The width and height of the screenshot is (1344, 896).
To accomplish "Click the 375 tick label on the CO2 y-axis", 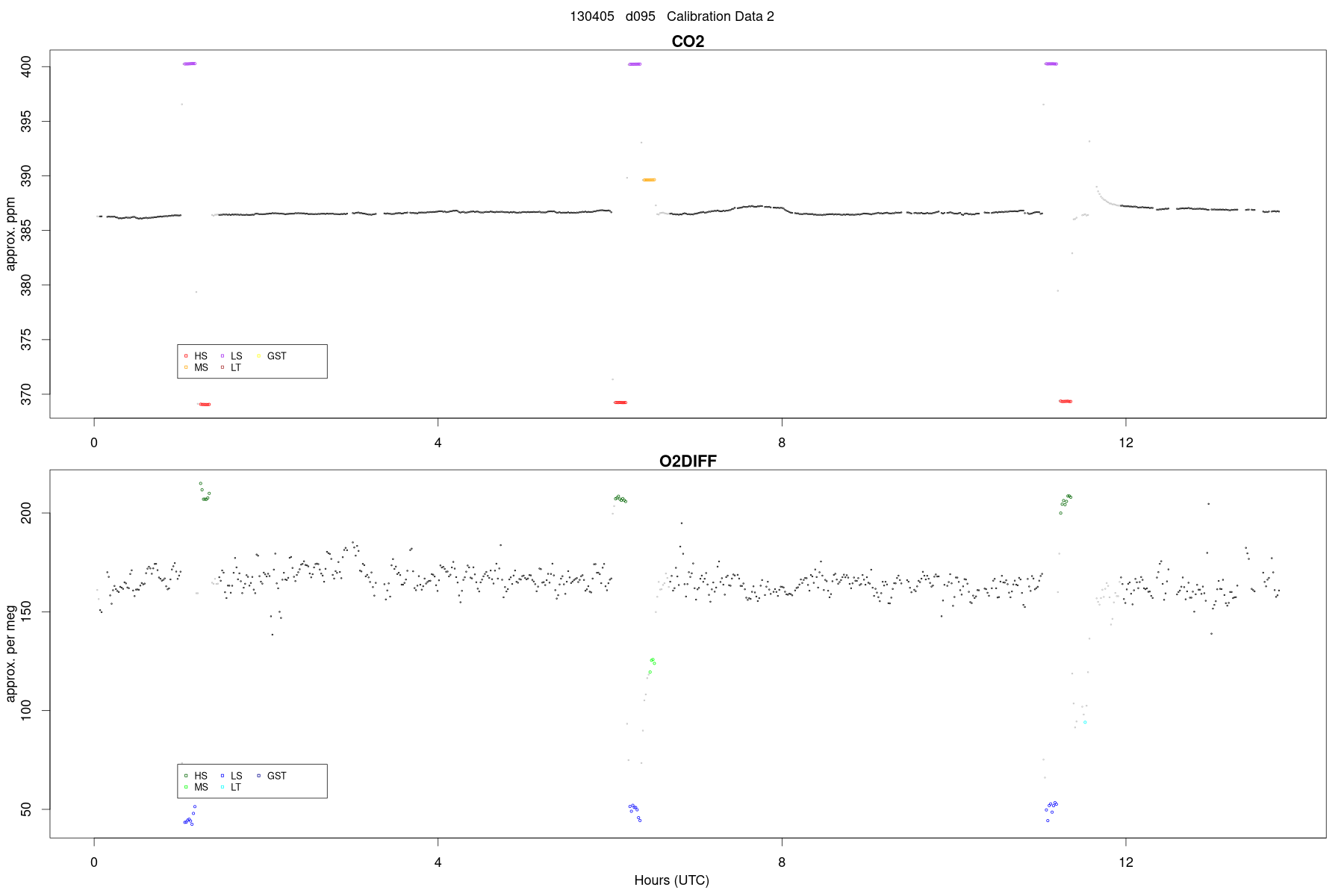I will (26, 339).
